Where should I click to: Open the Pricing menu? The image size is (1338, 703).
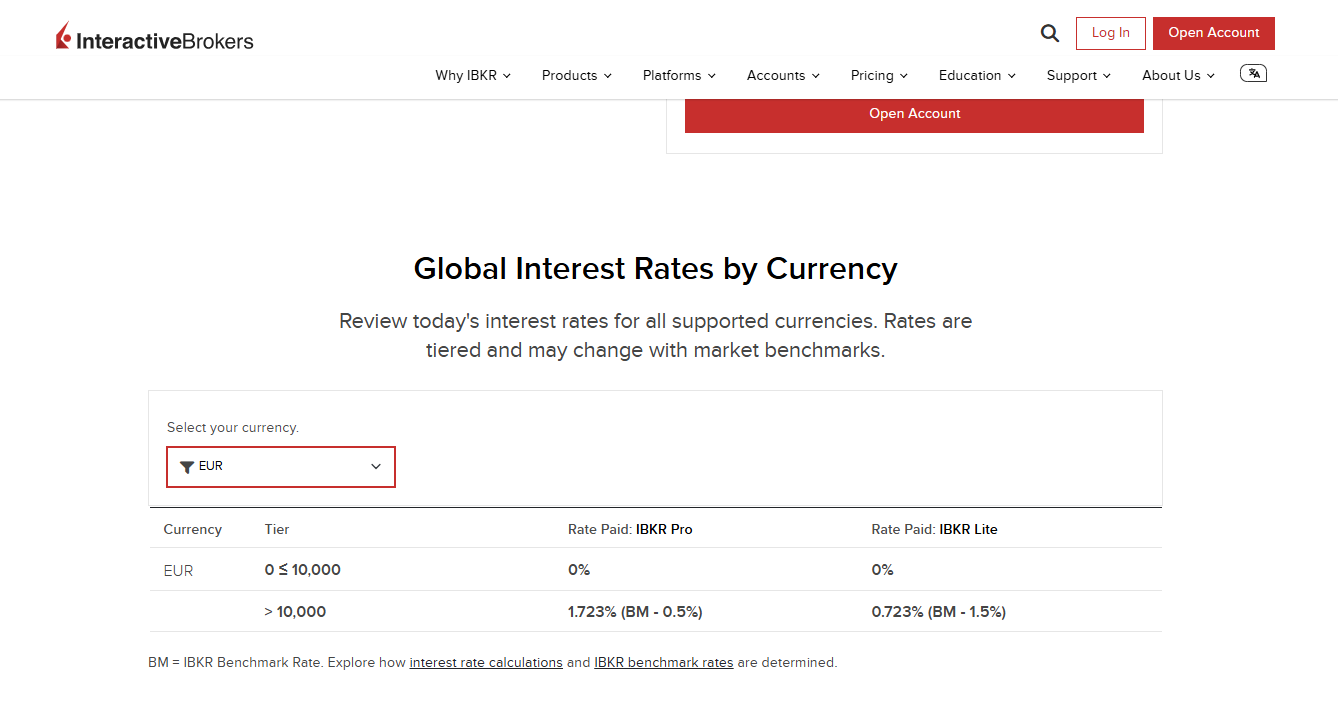[879, 75]
